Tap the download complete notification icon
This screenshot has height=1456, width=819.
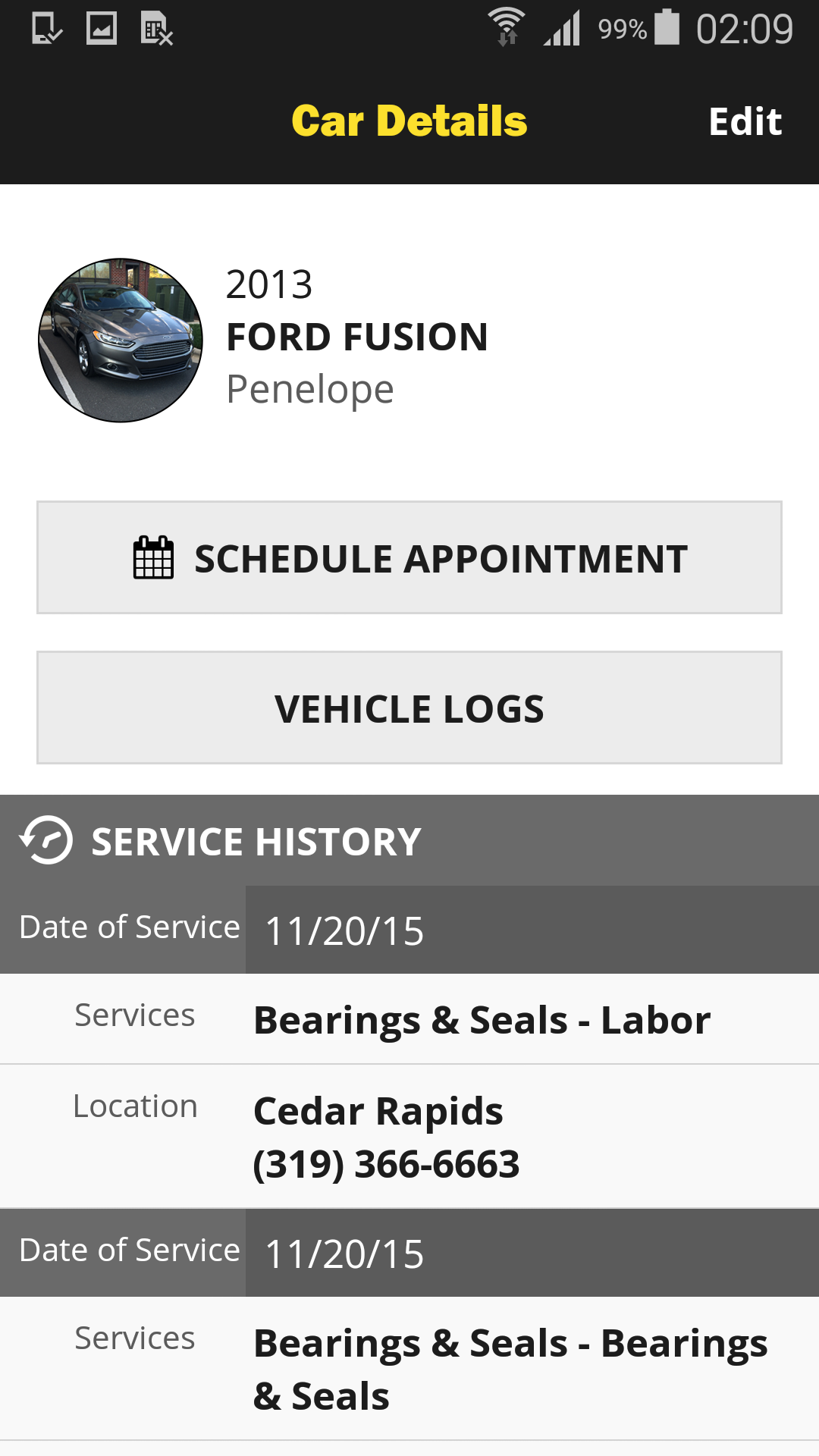pyautogui.click(x=47, y=29)
